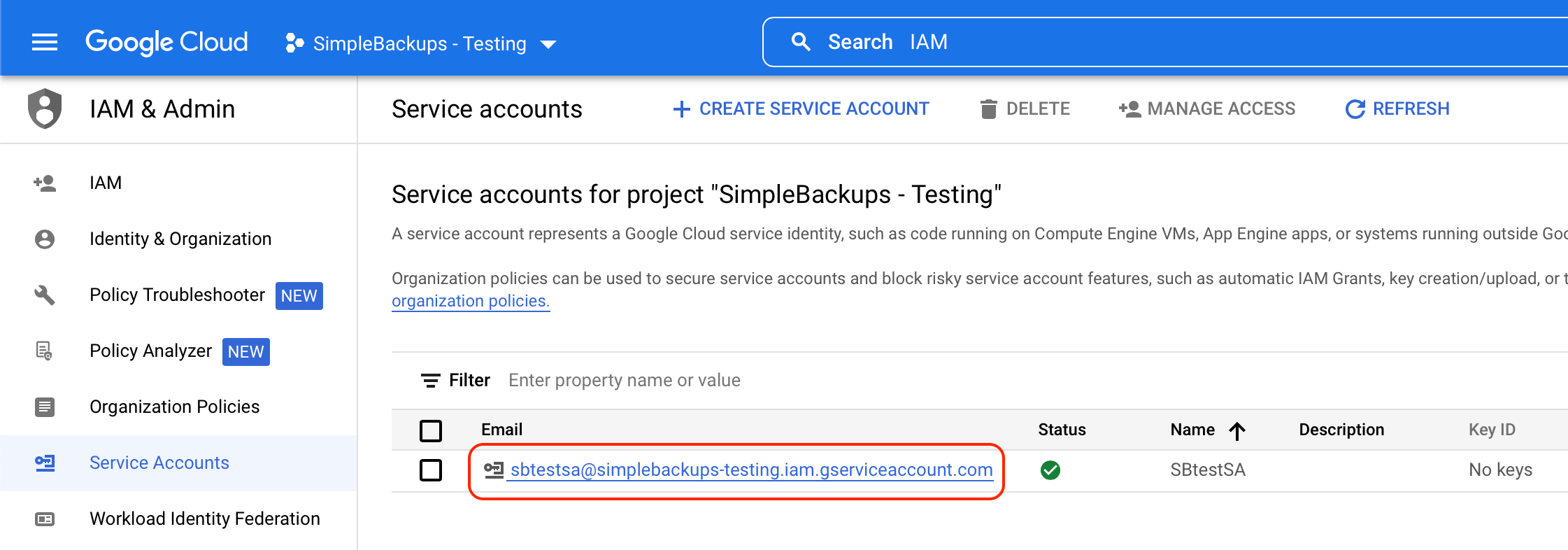Open the hamburger navigation menu
Image resolution: width=1568 pixels, height=550 pixels.
(45, 43)
